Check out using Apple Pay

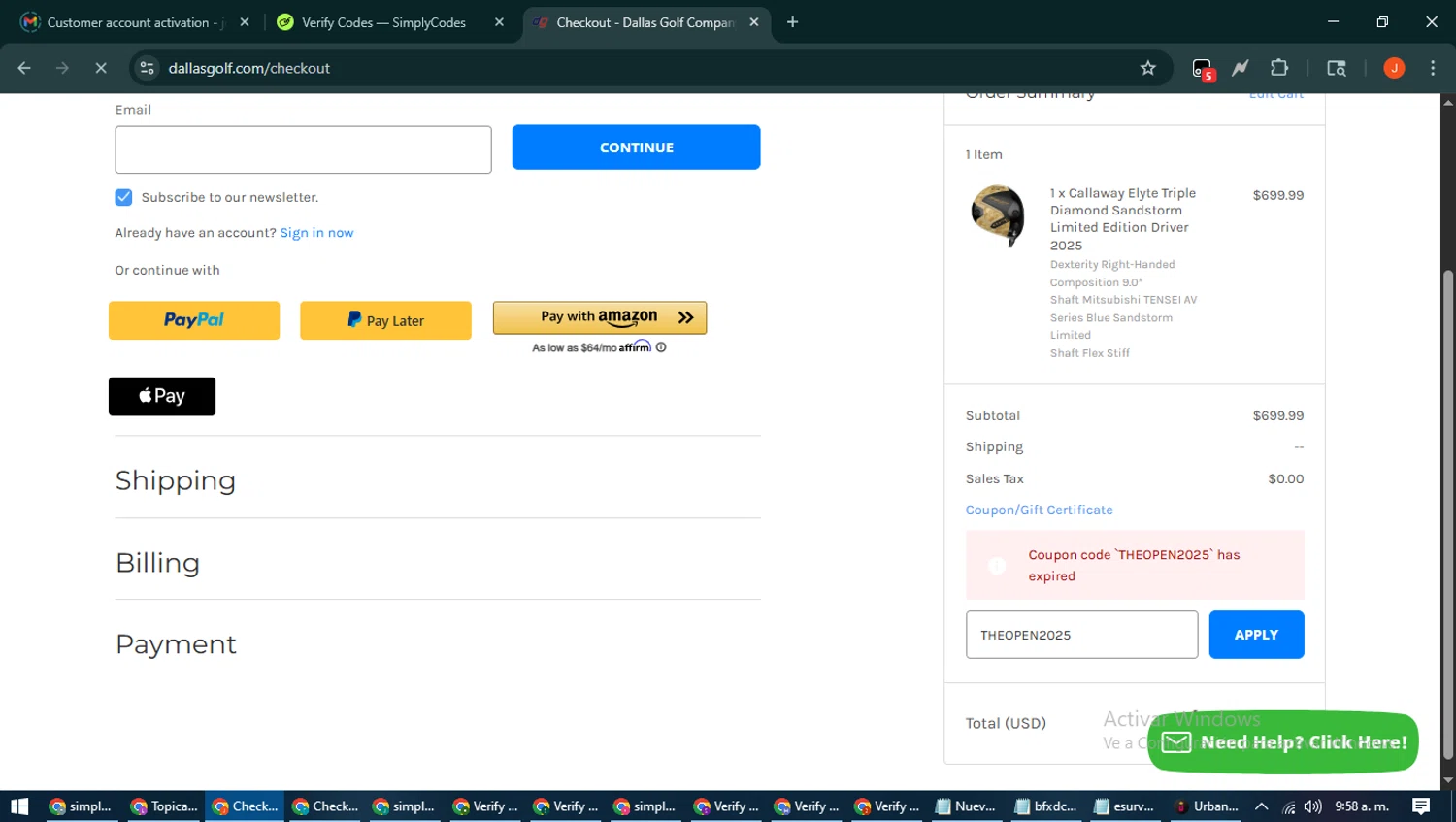[x=162, y=396]
